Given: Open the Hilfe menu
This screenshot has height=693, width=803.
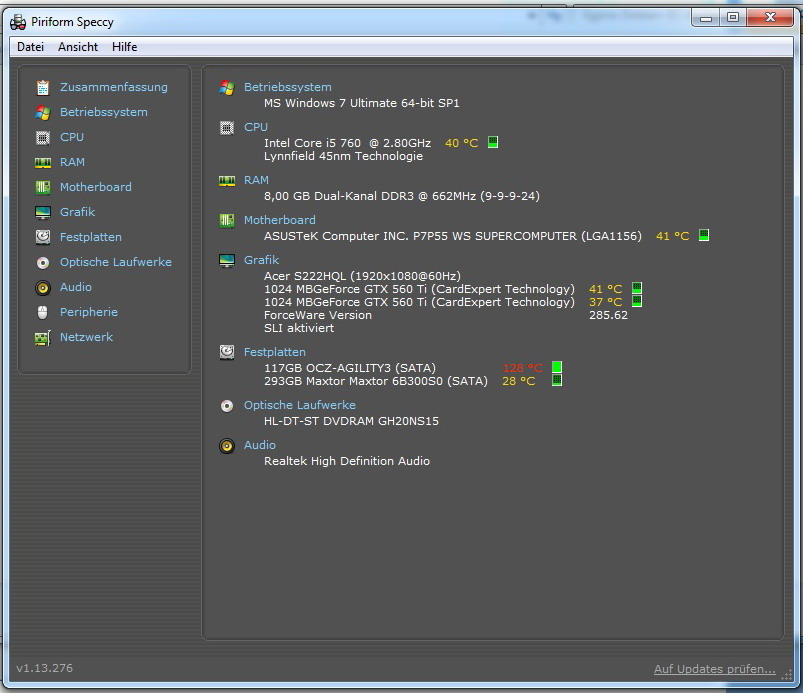Looking at the screenshot, I should click(x=124, y=47).
